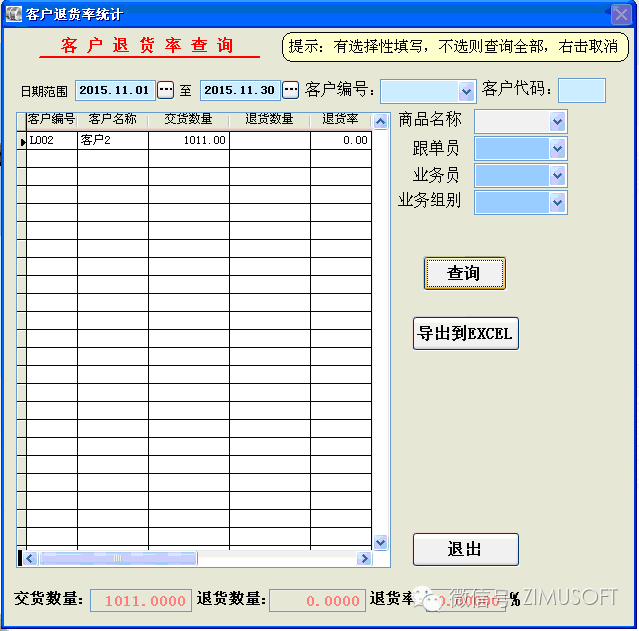Image resolution: width=639 pixels, height=631 pixels.
Task: Click the 交货数量 column header
Action: [x=188, y=120]
